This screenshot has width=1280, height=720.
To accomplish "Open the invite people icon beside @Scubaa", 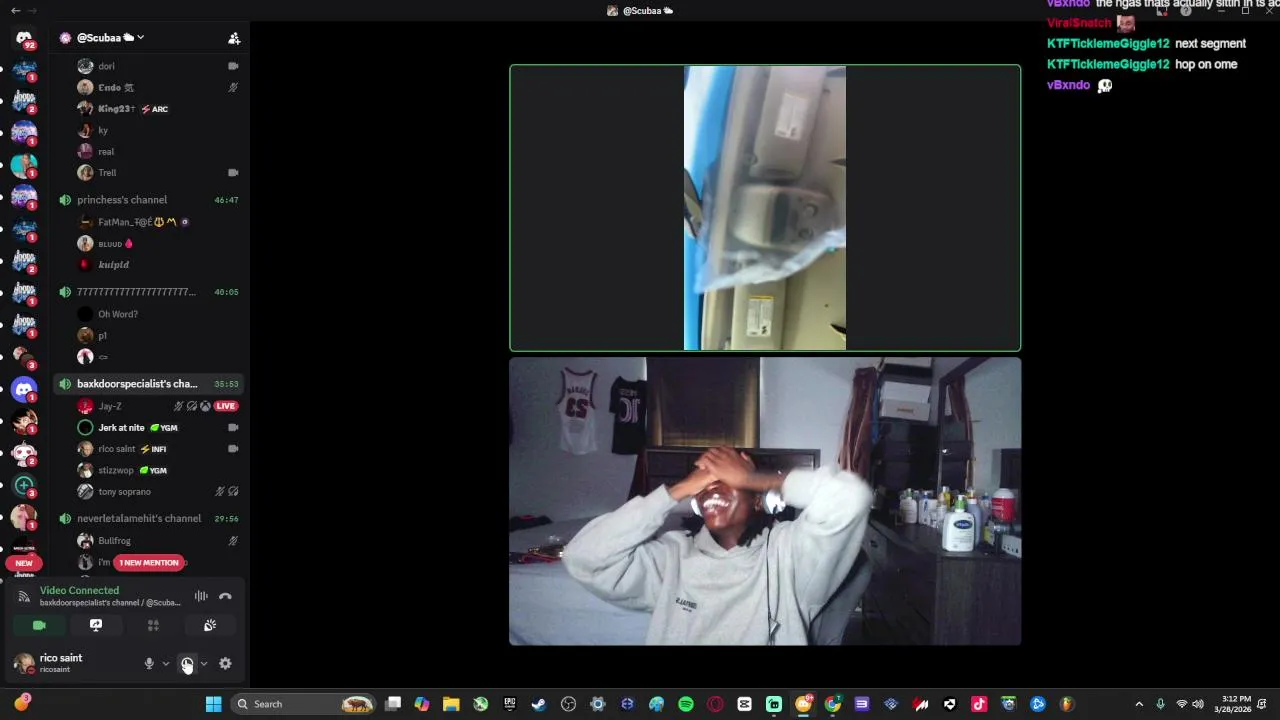I will click(234, 38).
